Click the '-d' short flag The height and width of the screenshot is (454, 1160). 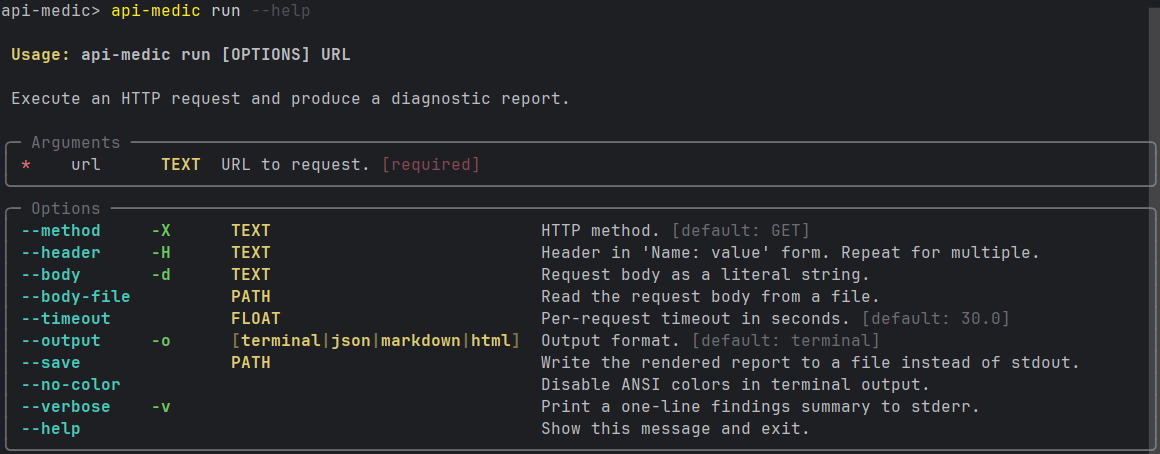(161, 275)
